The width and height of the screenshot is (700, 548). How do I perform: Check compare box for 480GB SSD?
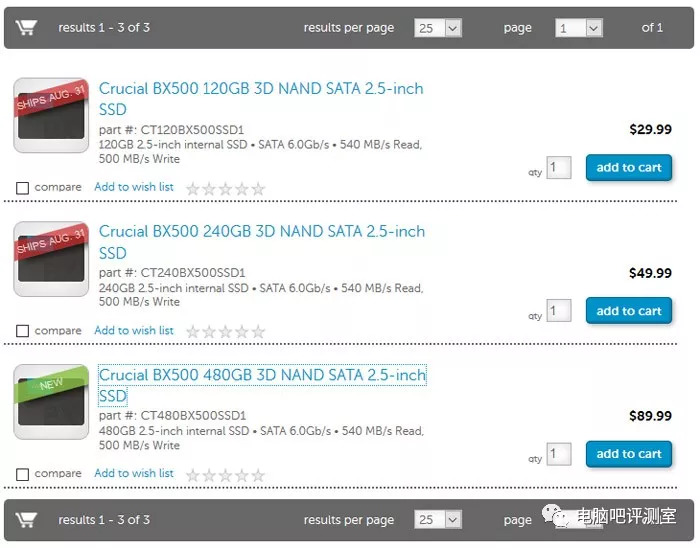(22, 474)
